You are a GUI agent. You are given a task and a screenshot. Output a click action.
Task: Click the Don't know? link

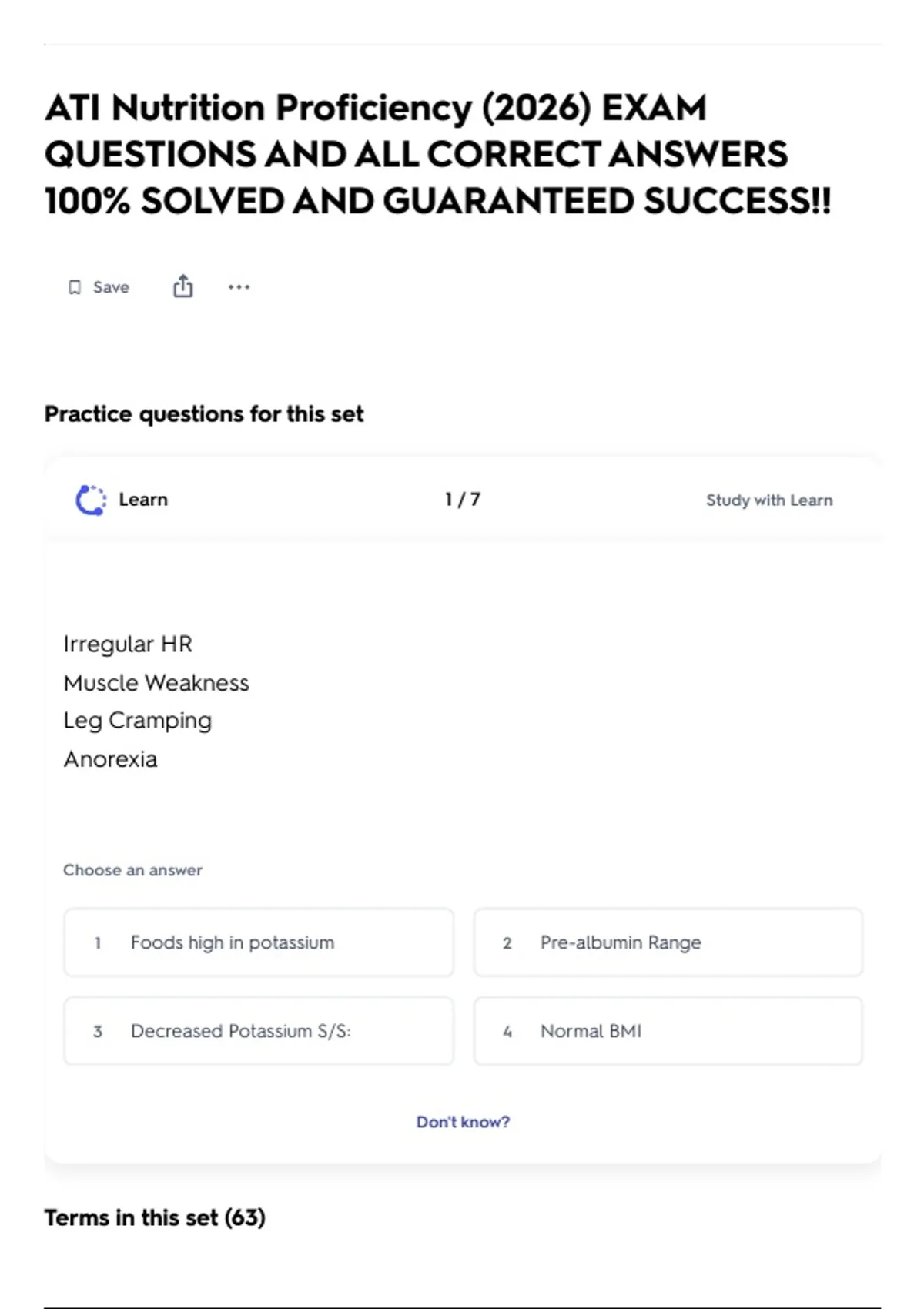point(463,1122)
